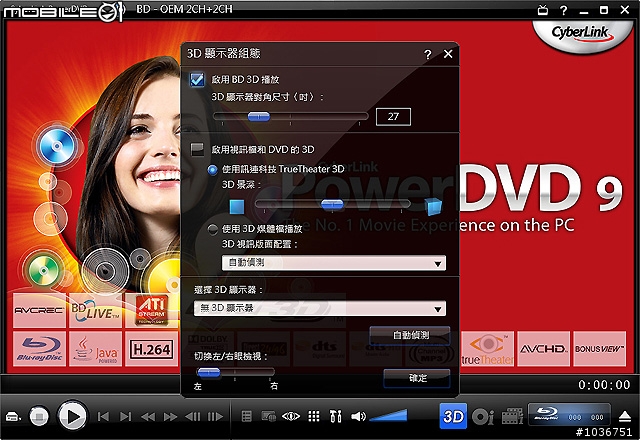The width and height of the screenshot is (640, 440).
Task: Click the CyberLink logo badge
Action: coord(582,35)
